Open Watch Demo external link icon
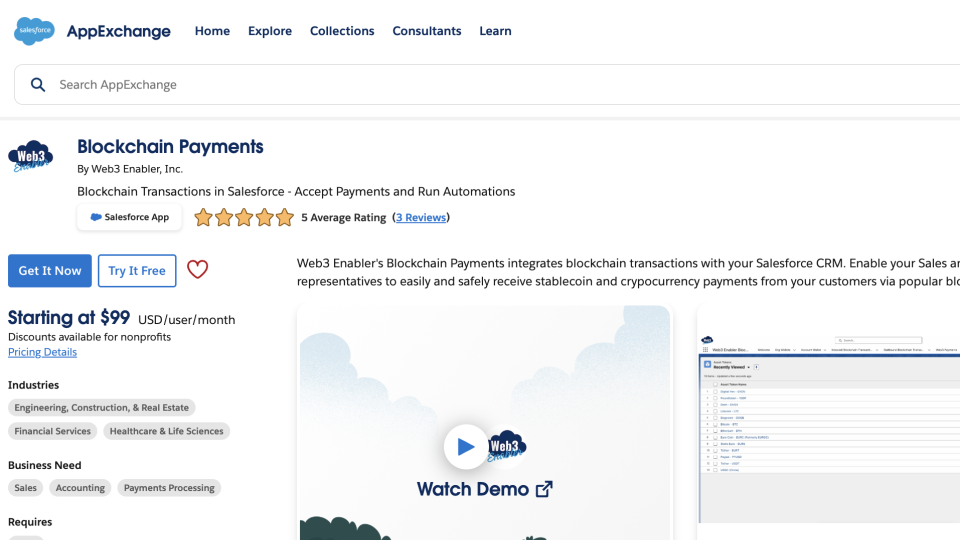This screenshot has height=540, width=960. 544,489
